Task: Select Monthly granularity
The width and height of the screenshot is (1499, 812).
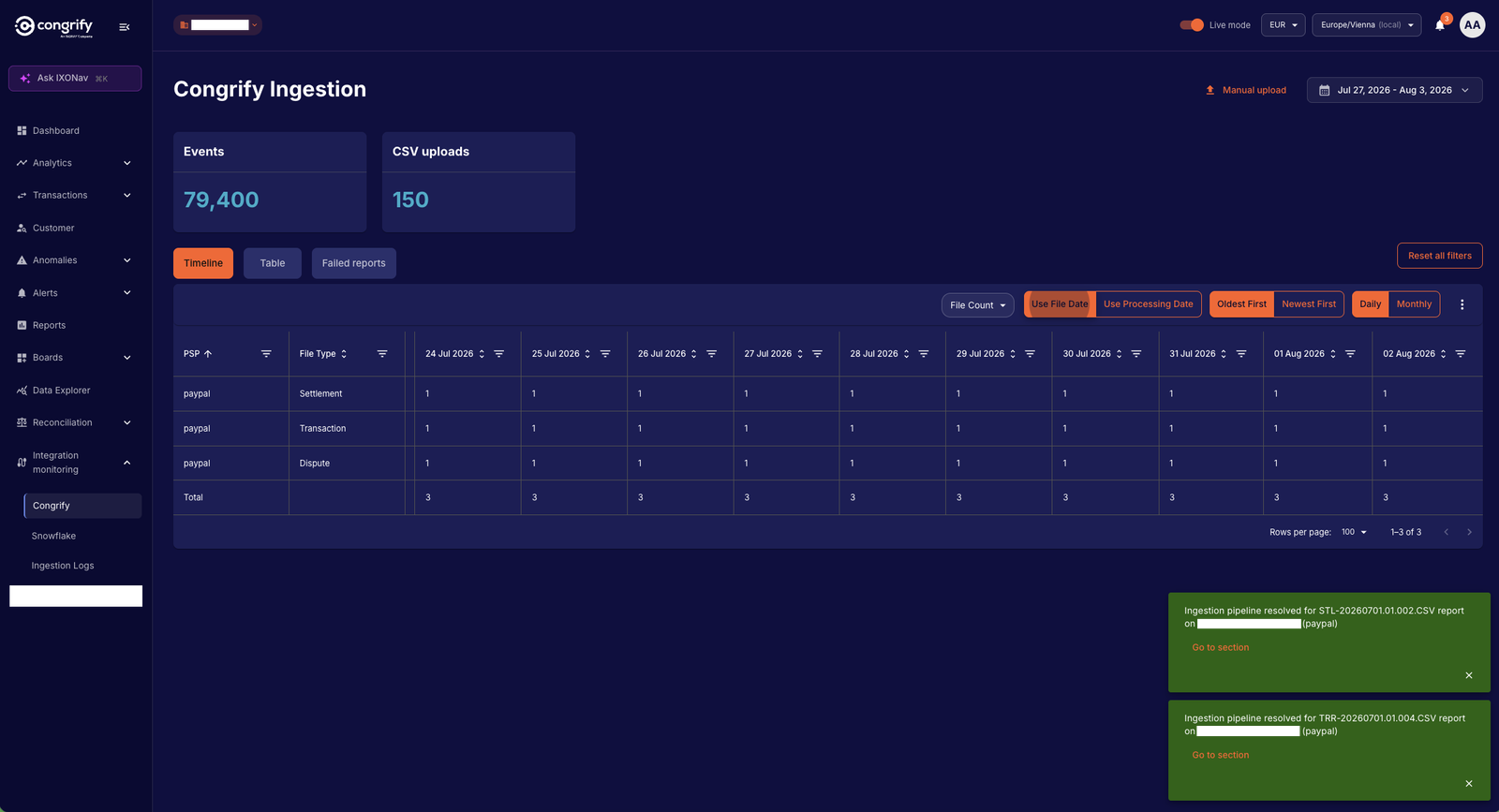Action: coord(1415,304)
